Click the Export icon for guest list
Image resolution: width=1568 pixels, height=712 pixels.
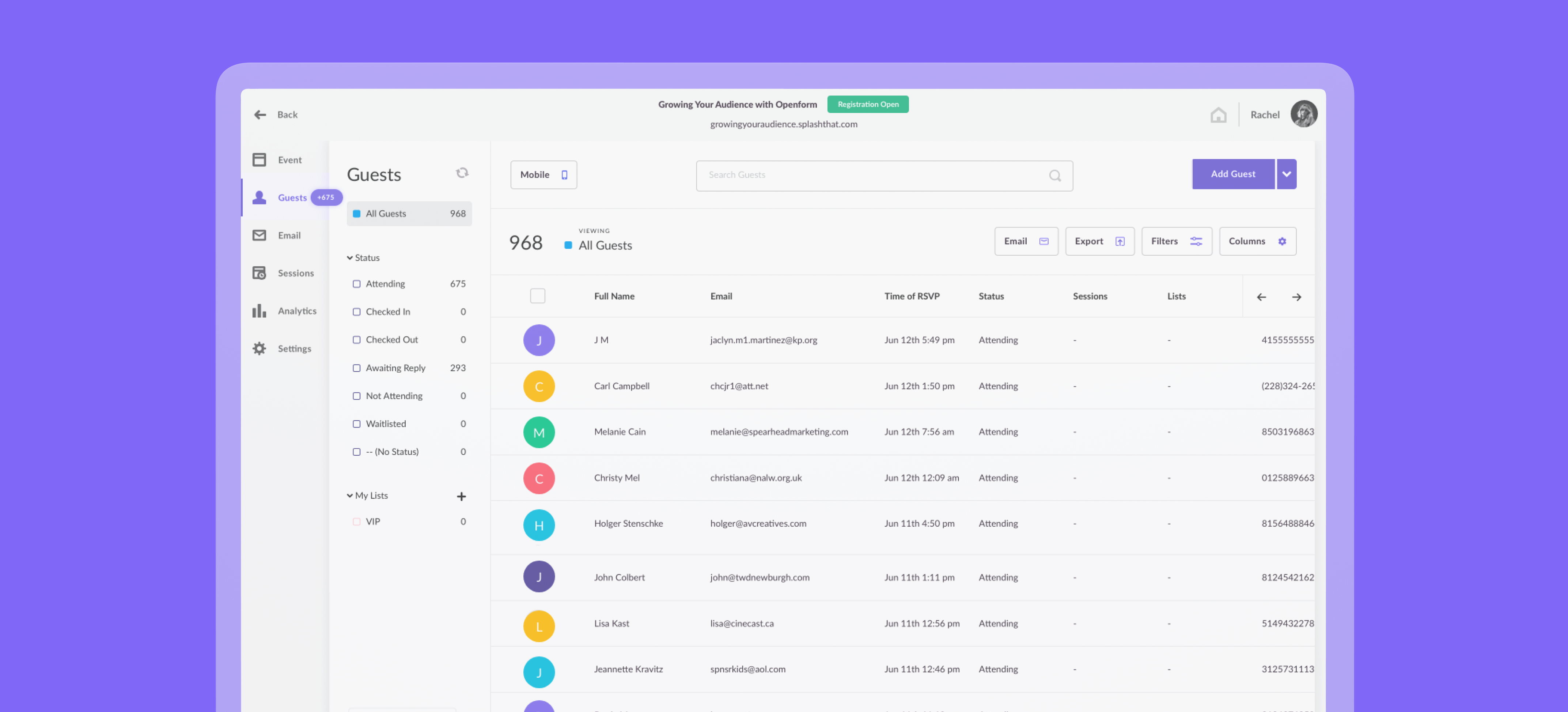(1120, 241)
